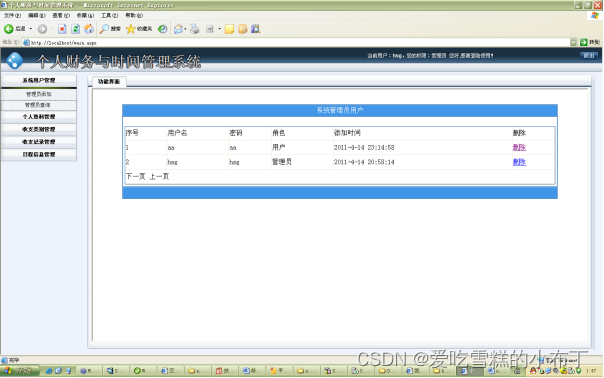Open the Back button history dropdown arrow
Image resolution: width=604 pixels, height=378 pixels.
(31, 29)
